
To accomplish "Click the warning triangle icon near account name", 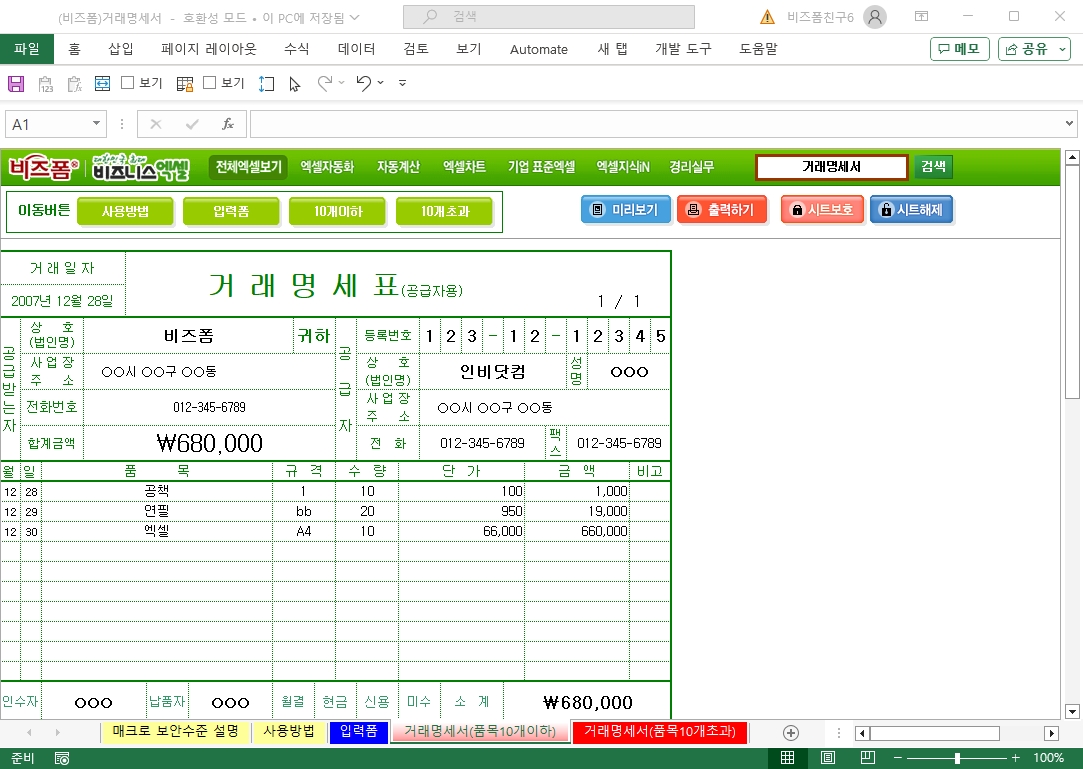I will 767,17.
